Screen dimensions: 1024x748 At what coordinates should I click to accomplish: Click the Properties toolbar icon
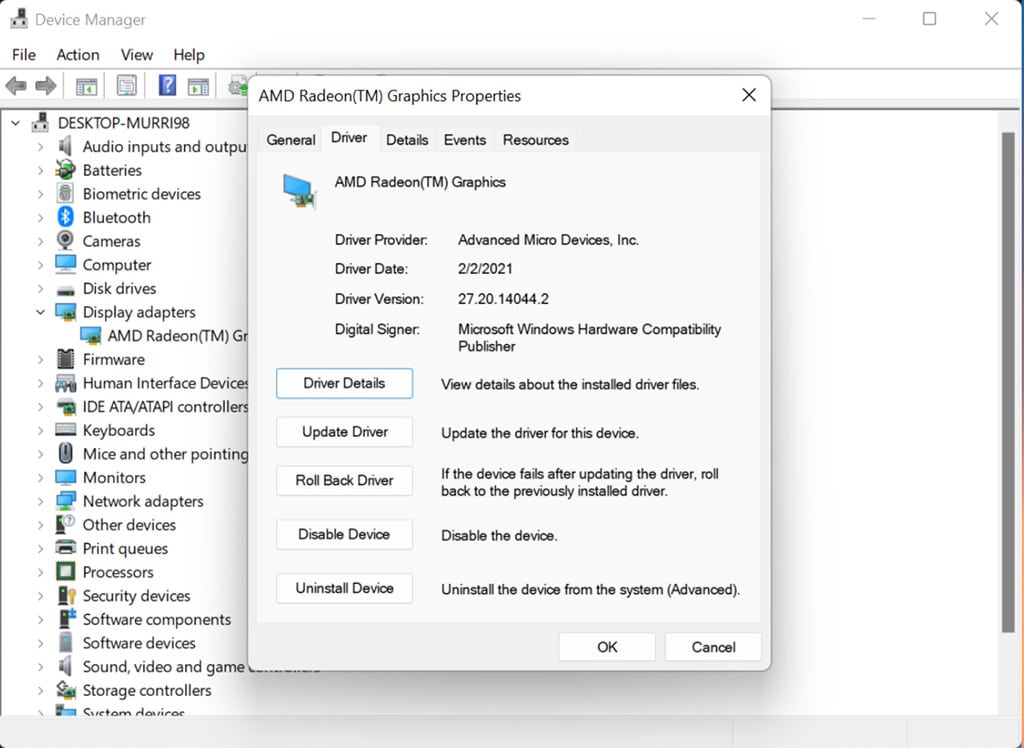pyautogui.click(x=126, y=86)
